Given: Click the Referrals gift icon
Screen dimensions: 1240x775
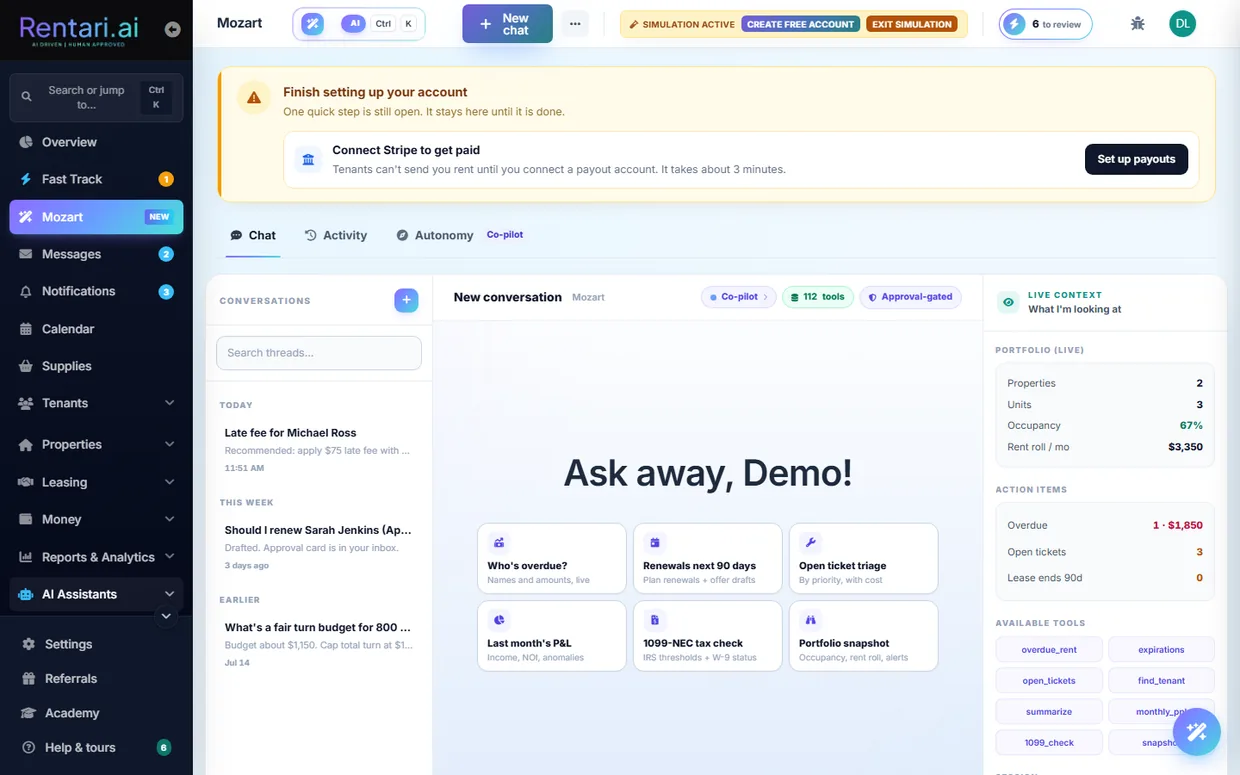Looking at the screenshot, I should pos(28,678).
